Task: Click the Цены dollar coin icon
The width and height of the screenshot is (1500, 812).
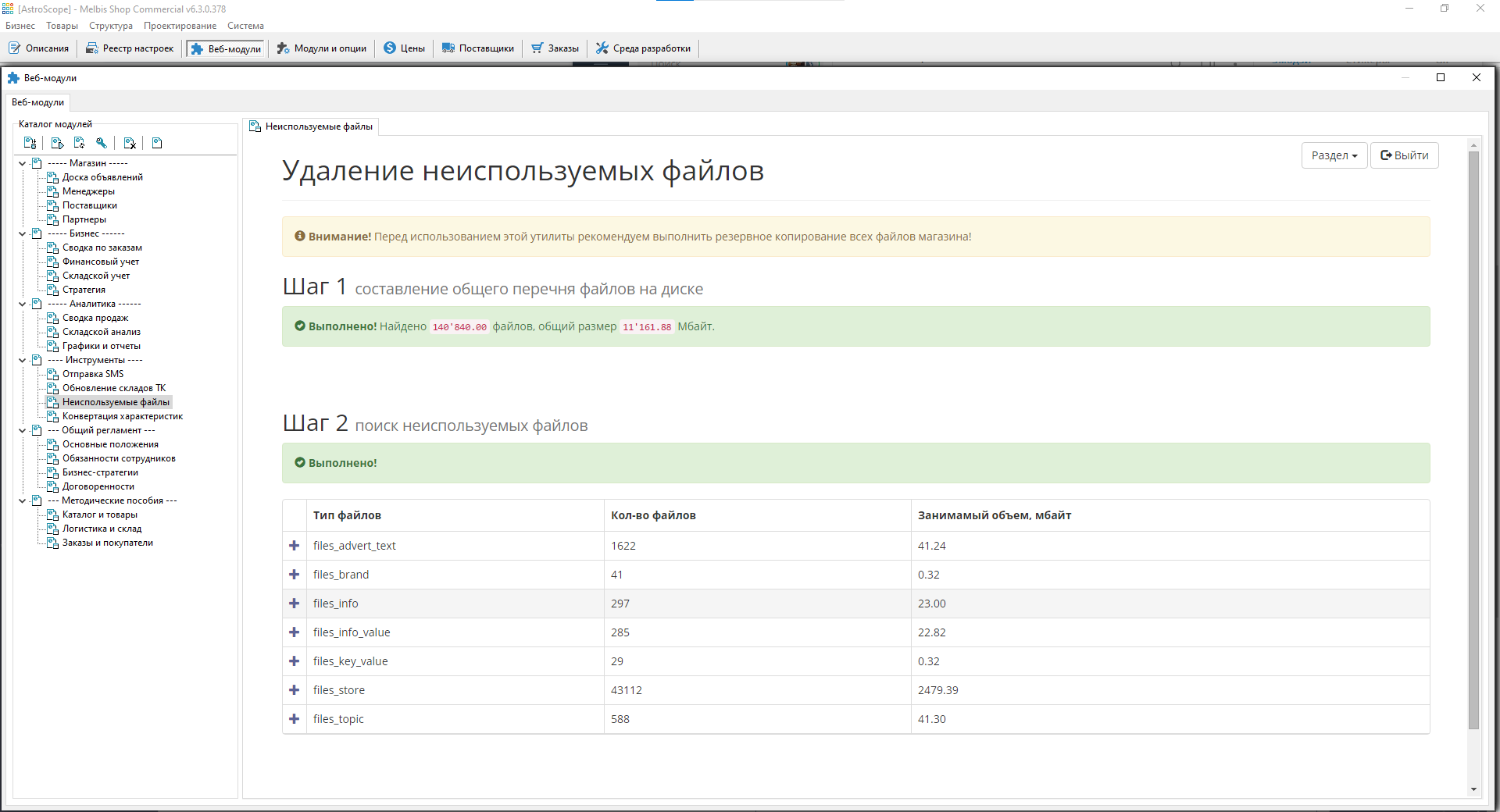Action: tap(390, 48)
